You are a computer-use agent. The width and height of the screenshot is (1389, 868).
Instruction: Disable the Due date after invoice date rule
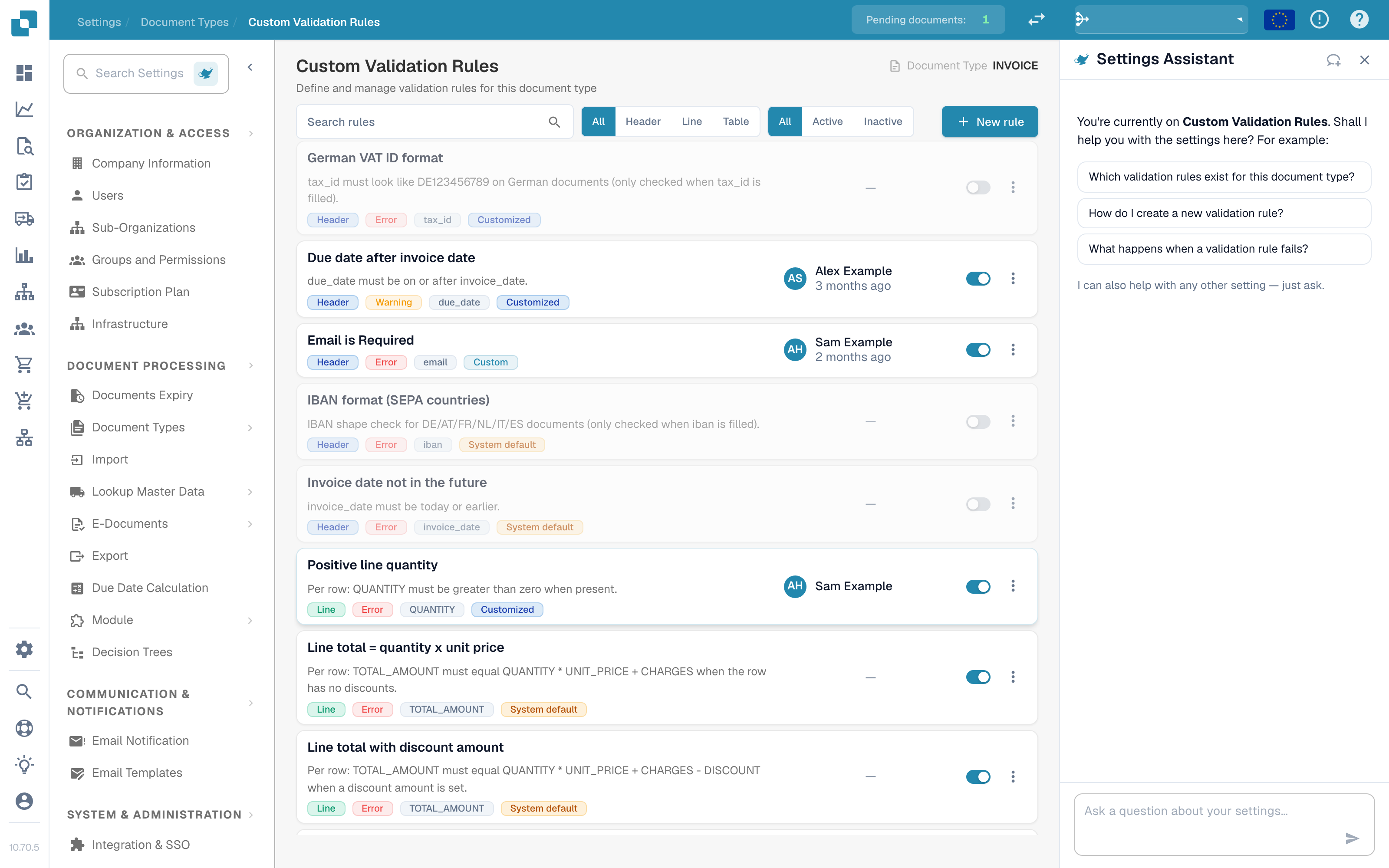978,279
